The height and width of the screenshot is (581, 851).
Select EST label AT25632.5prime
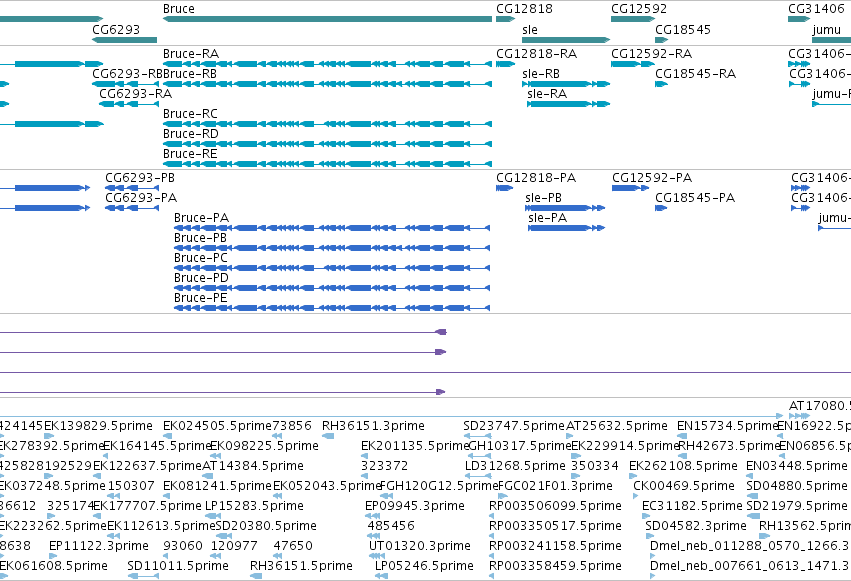click(617, 426)
